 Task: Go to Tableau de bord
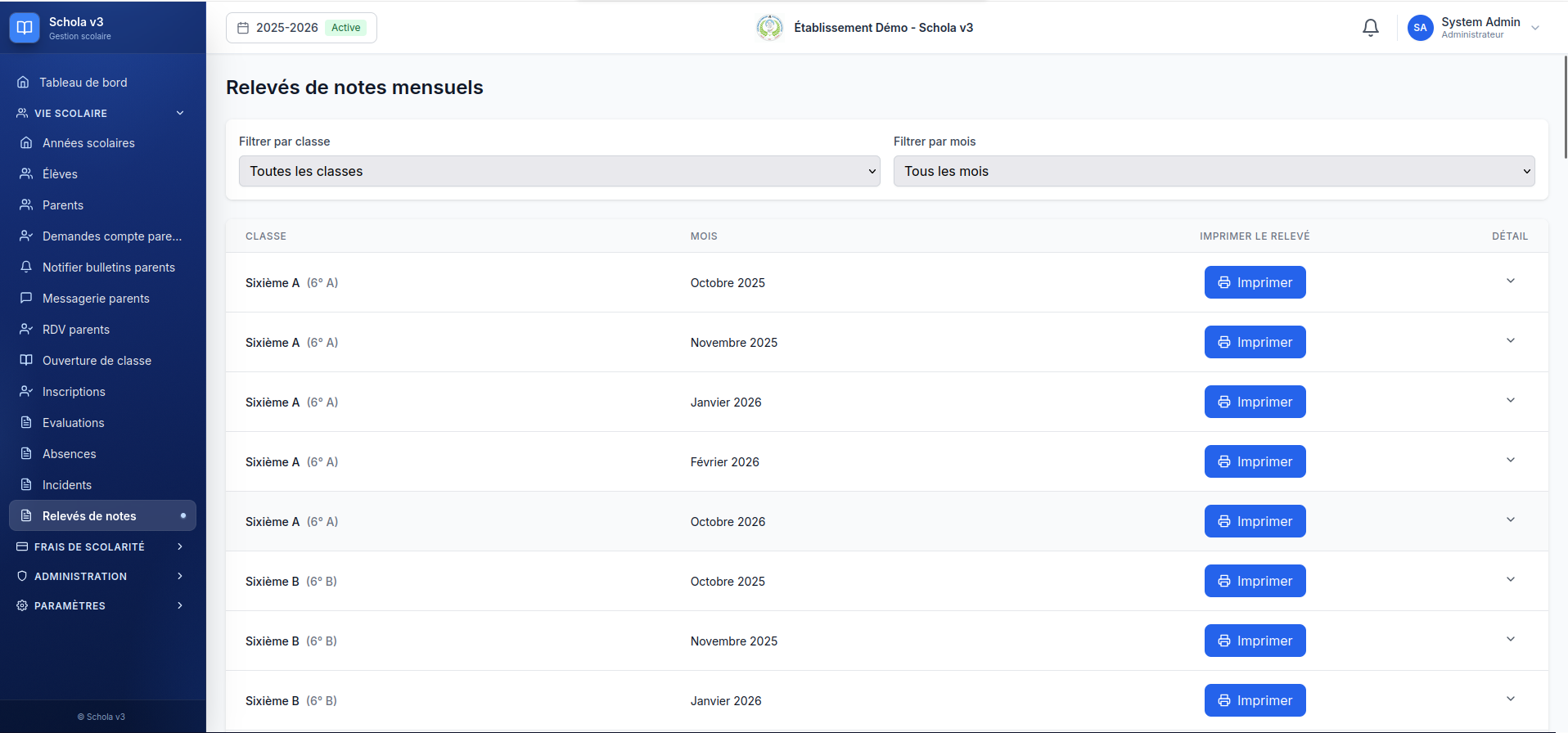[x=102, y=82]
